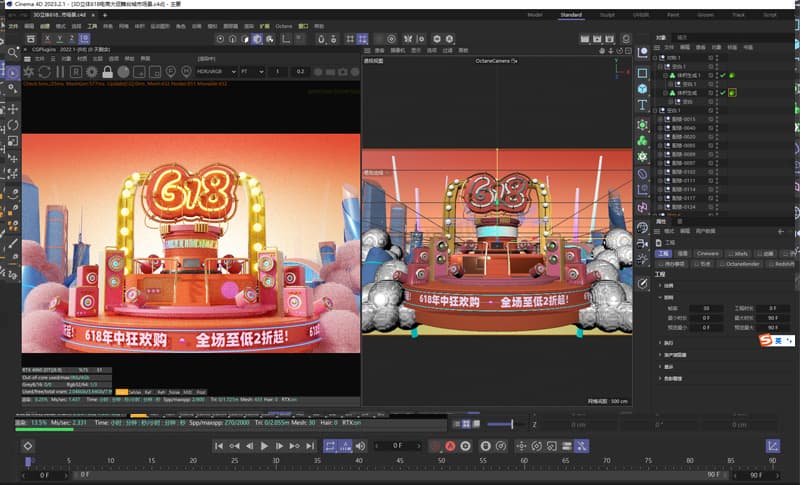Image resolution: width=800 pixels, height=485 pixels.
Task: Click the Camera object icon in palette
Action: [x=642, y=244]
